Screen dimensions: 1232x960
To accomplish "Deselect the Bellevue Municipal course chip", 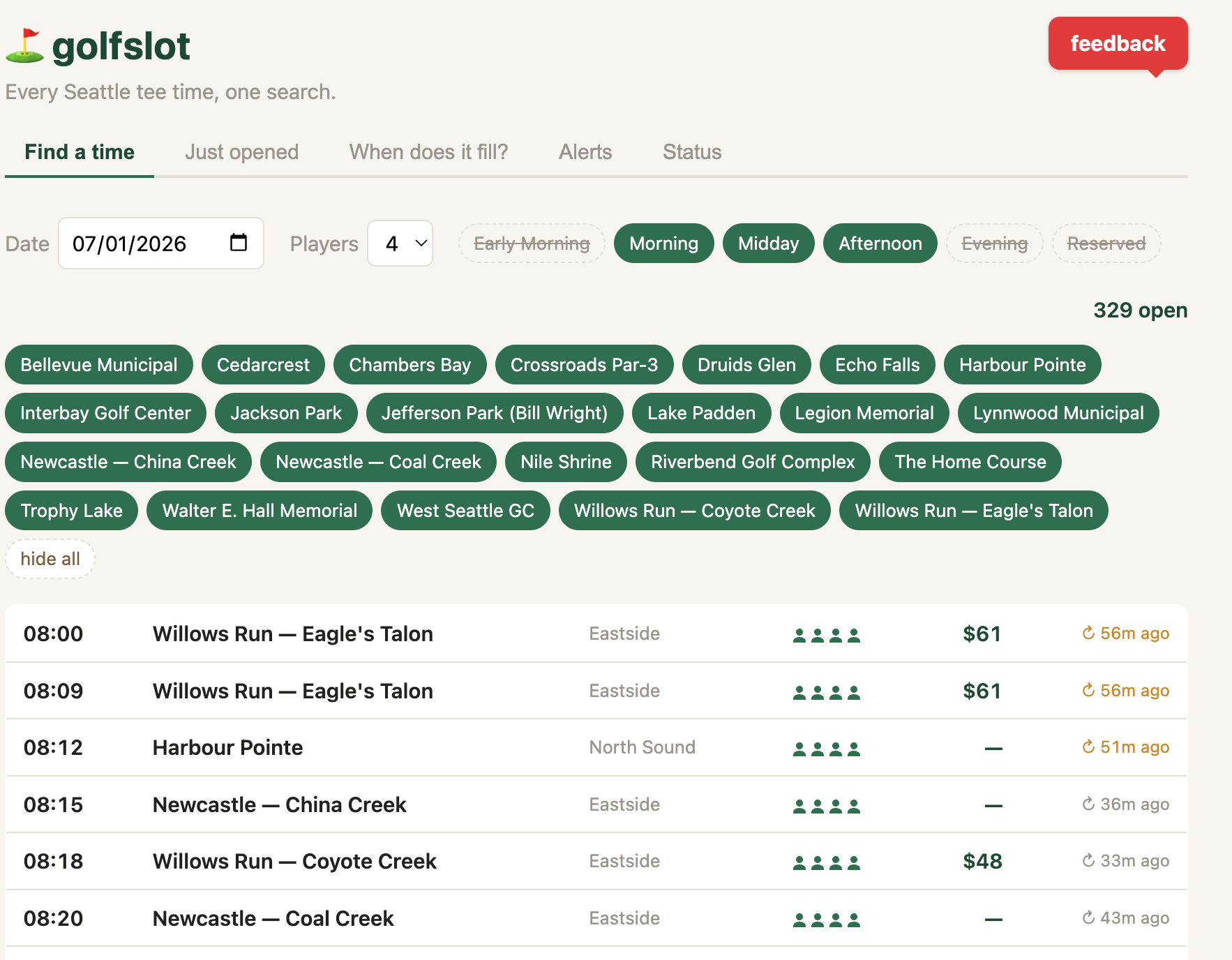I will pos(99,365).
